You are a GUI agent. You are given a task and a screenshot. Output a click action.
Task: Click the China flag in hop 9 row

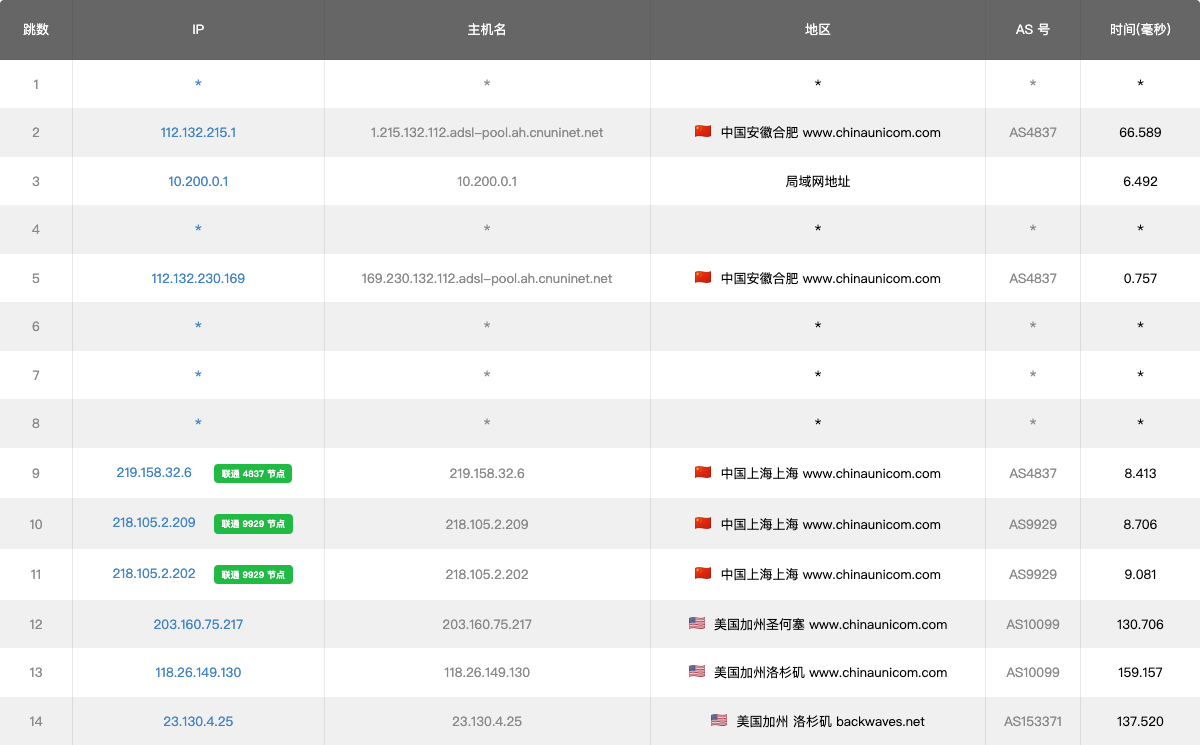(x=703, y=472)
